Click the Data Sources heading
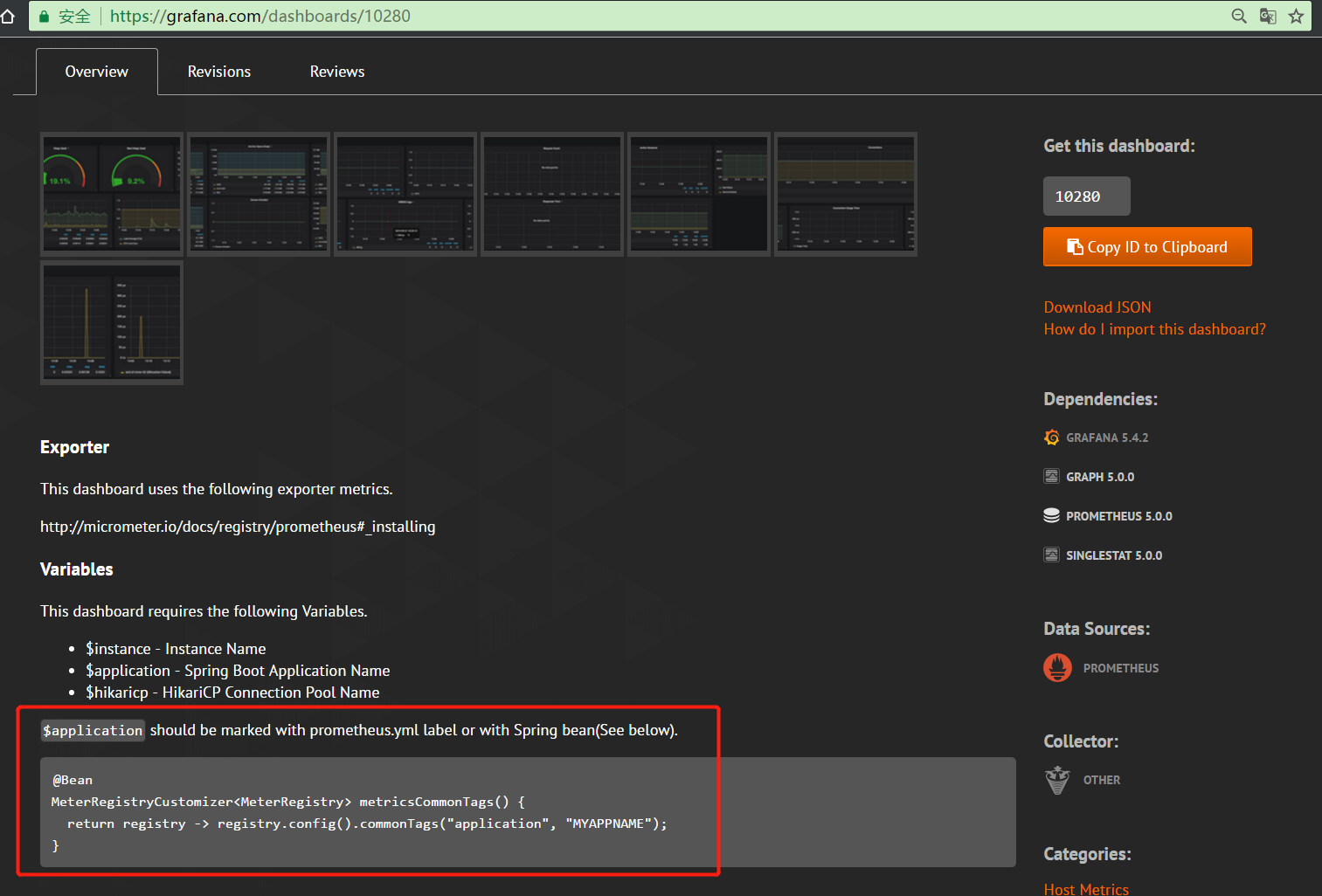The height and width of the screenshot is (896, 1322). tap(1097, 629)
